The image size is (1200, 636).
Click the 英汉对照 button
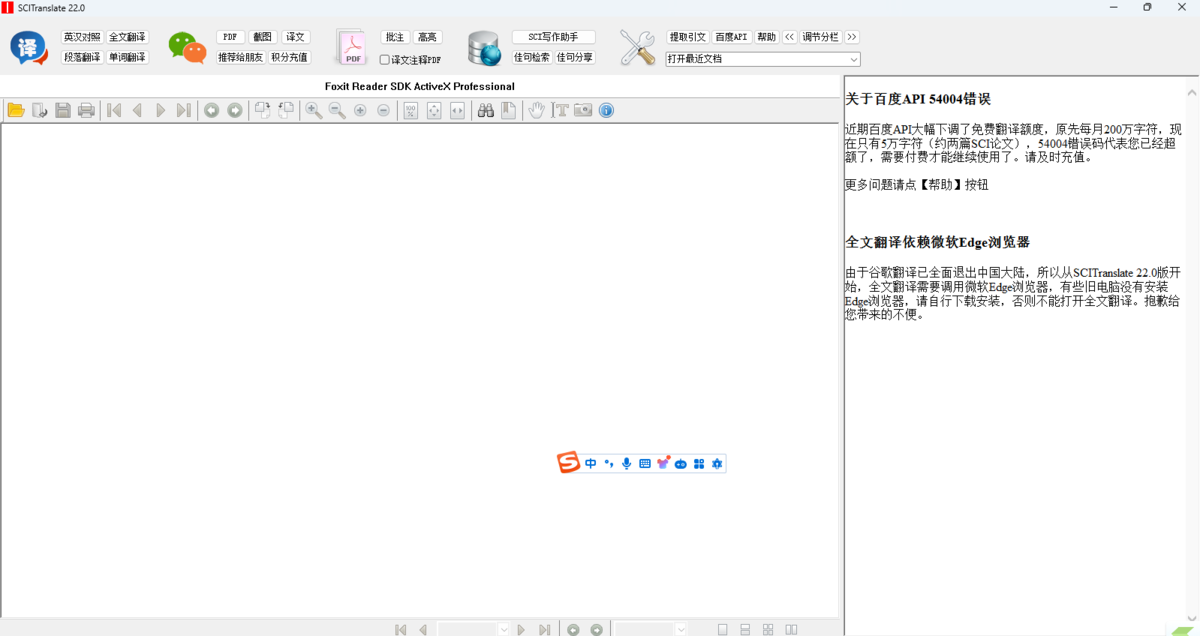[x=82, y=37]
